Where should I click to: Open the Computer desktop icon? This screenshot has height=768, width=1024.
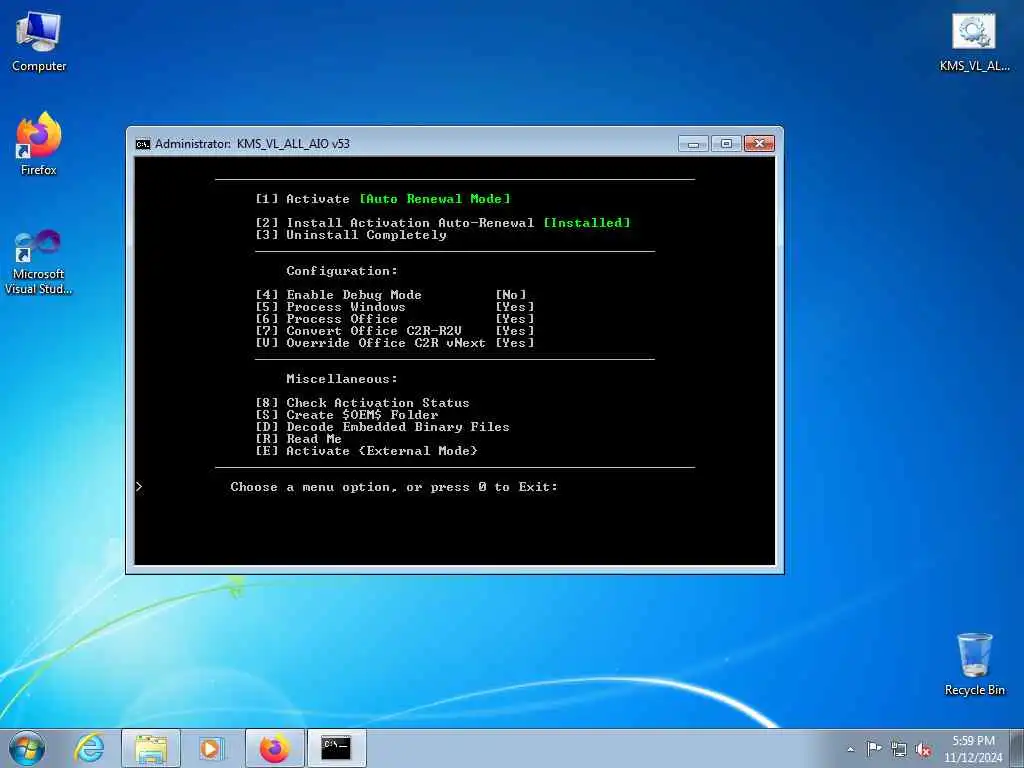pos(39,42)
